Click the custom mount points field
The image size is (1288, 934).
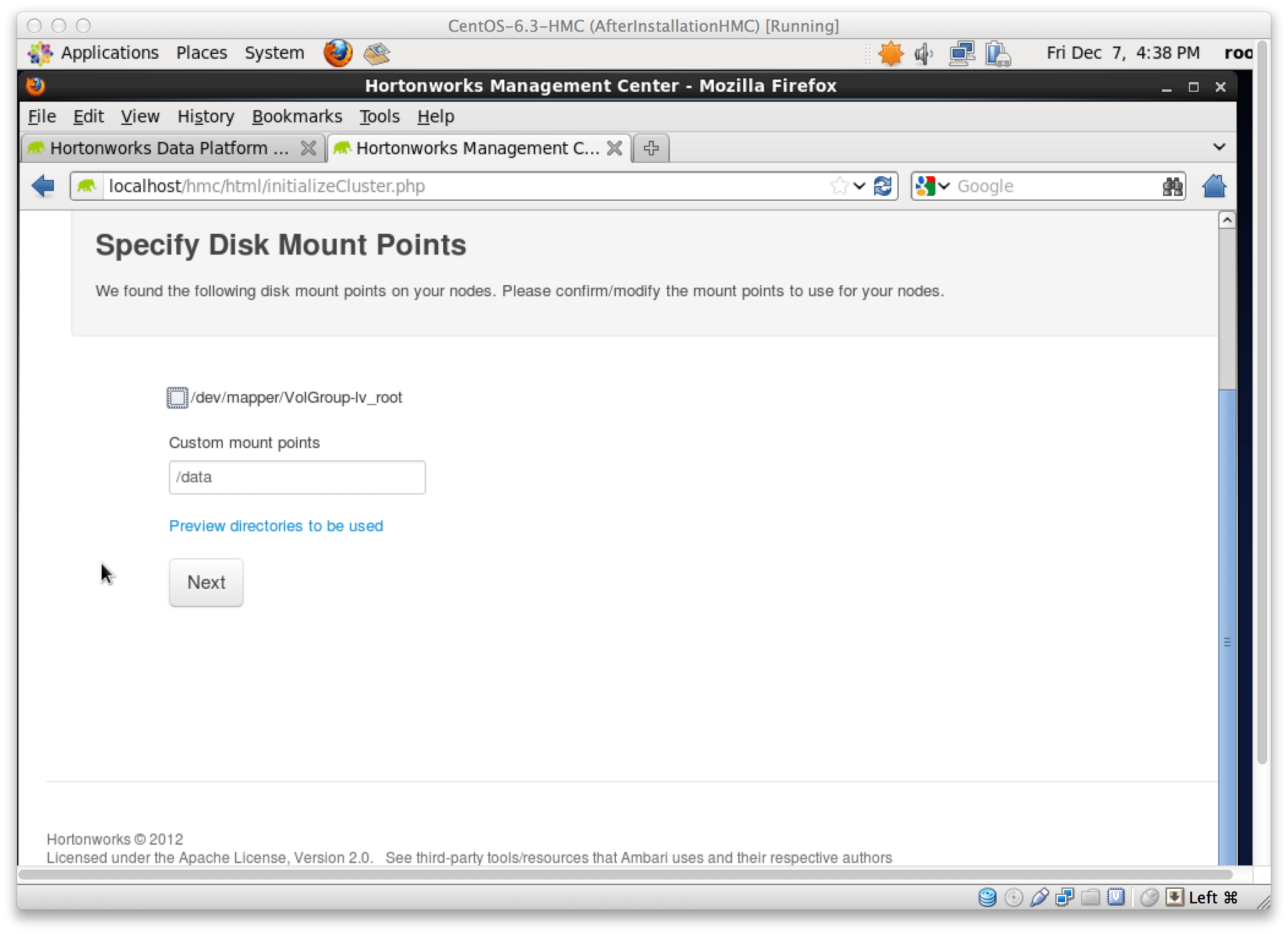coord(297,477)
